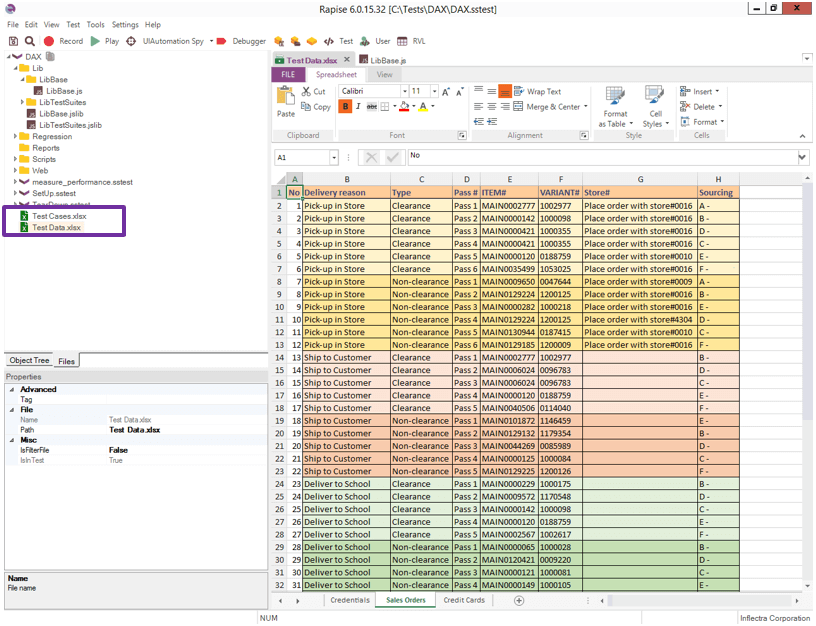Click the Merge & Center icon
The image size is (816, 626).
pyautogui.click(x=518, y=106)
